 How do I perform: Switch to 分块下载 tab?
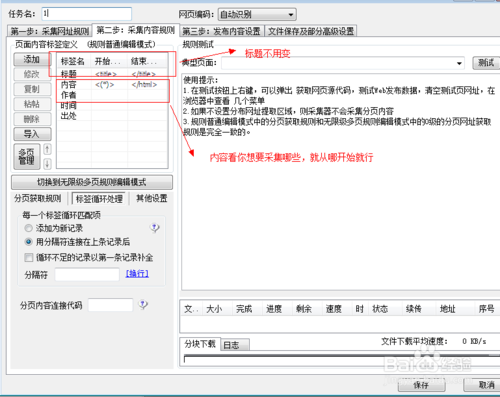pyautogui.click(x=200, y=344)
